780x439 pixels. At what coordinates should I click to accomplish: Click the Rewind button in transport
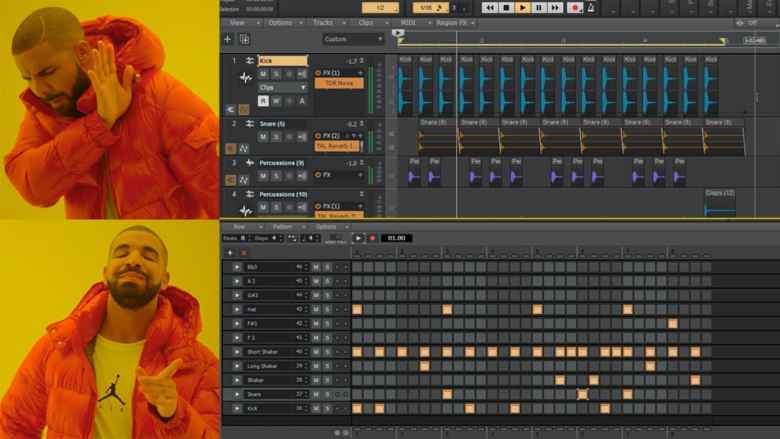coord(489,7)
